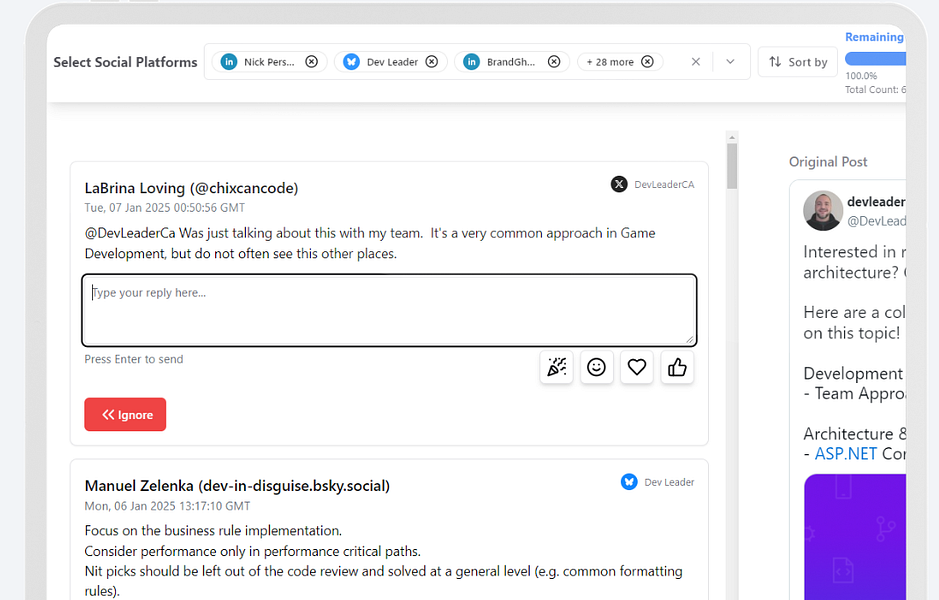Click the LaBrina Loving (@chixcancode) name
The width and height of the screenshot is (939, 600).
(x=192, y=188)
